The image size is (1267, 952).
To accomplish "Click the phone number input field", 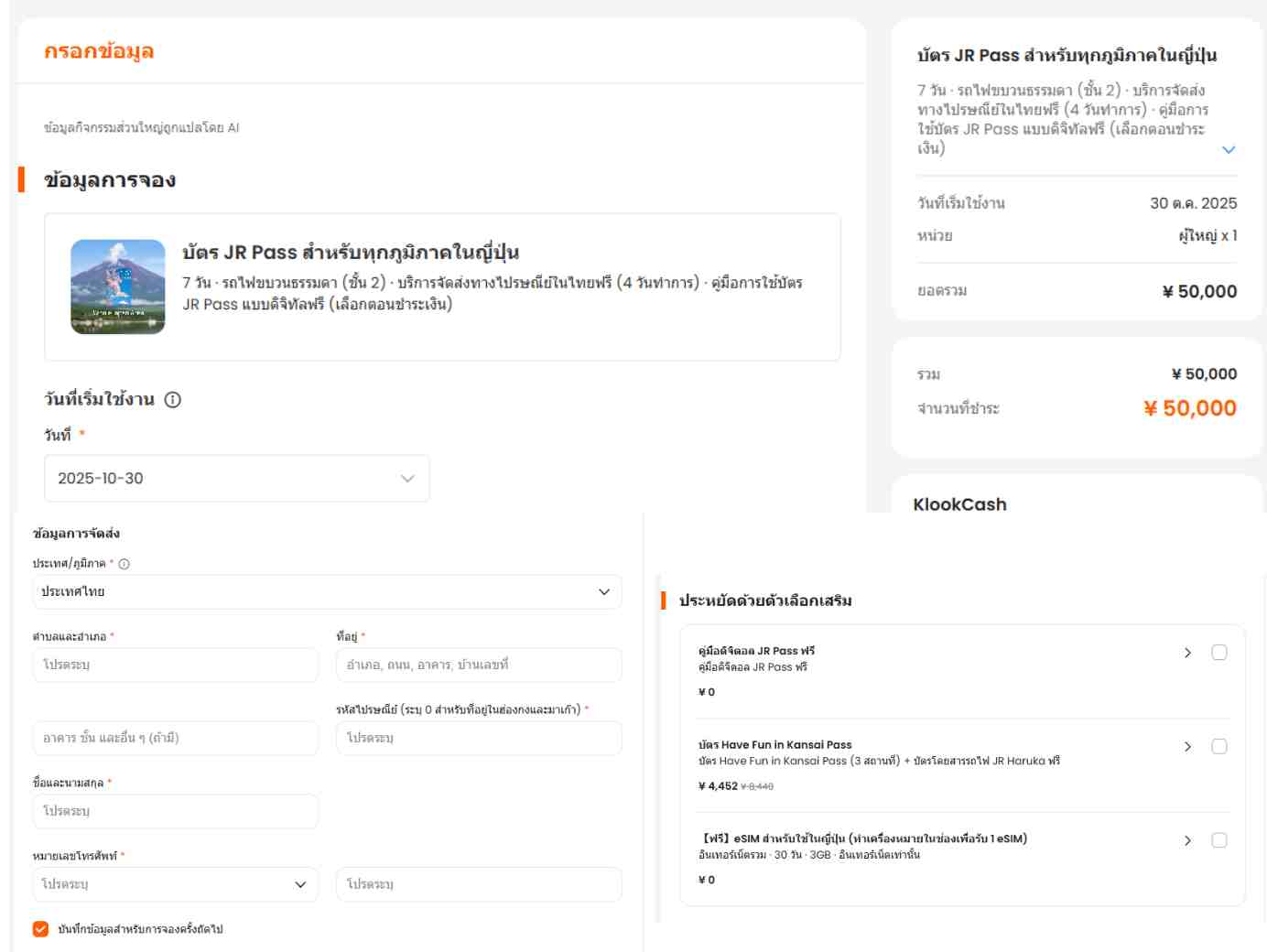I will pos(479,884).
